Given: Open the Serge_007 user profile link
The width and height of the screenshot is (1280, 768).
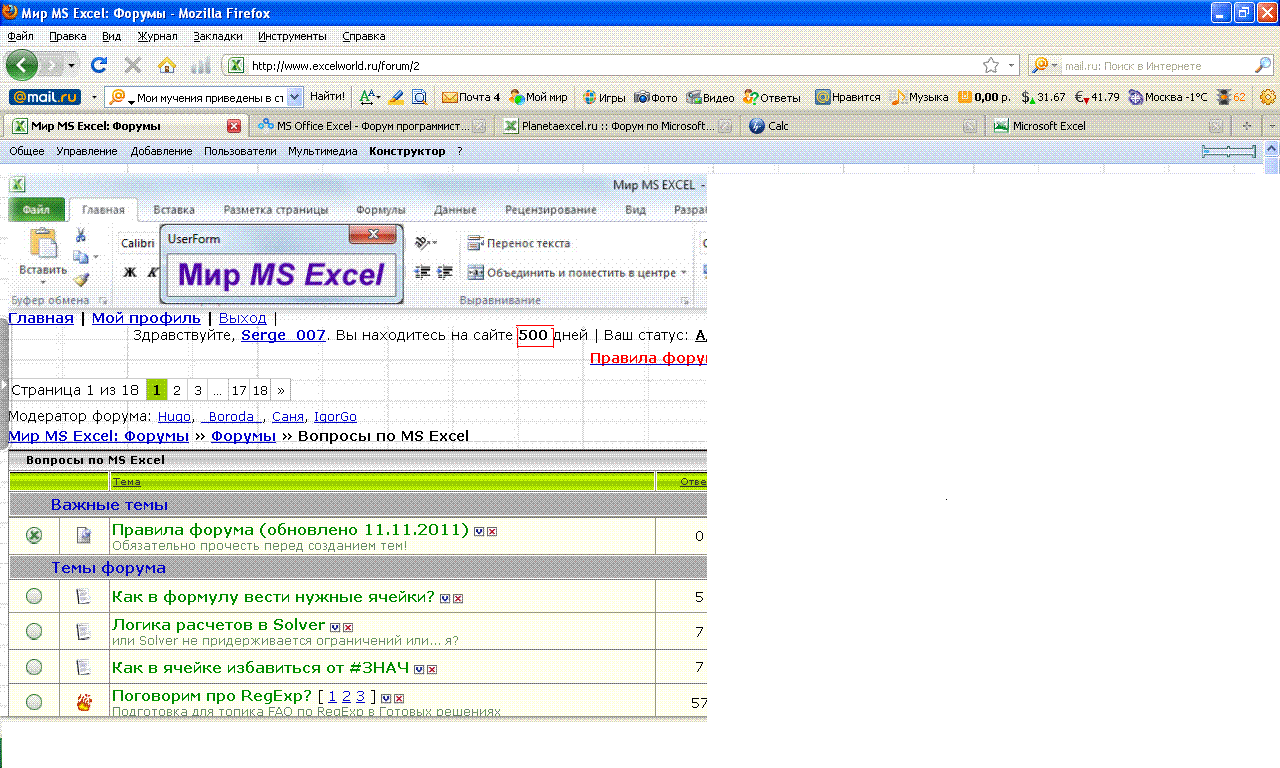Looking at the screenshot, I should (283, 335).
